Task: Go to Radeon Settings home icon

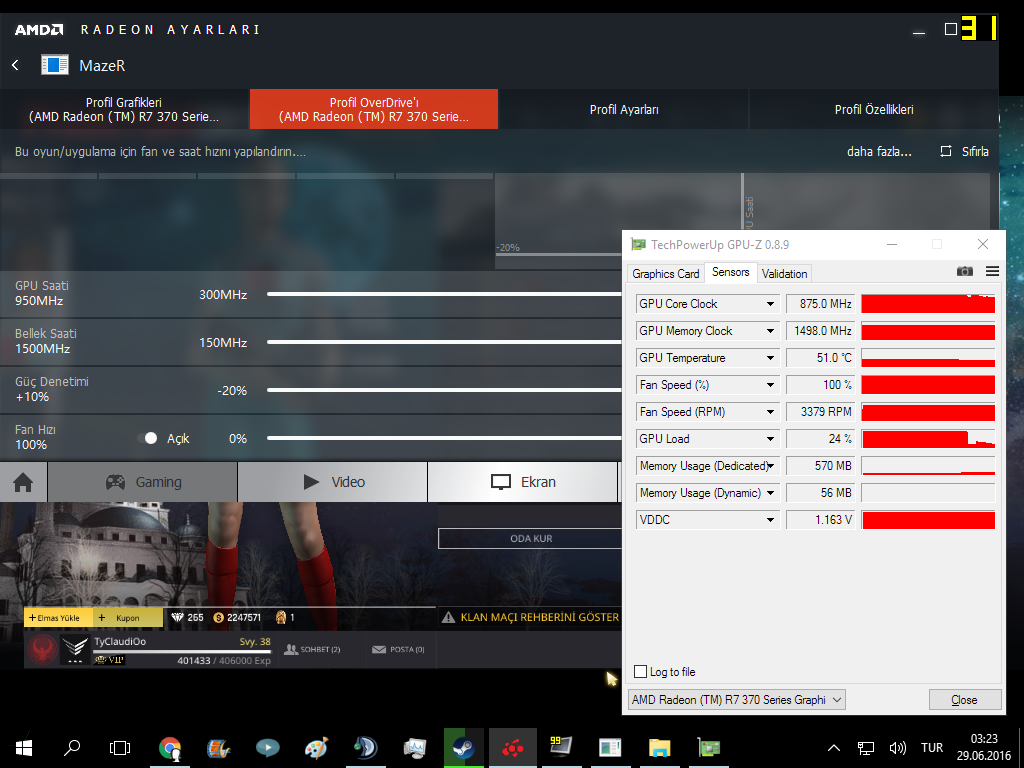Action: 24,483
